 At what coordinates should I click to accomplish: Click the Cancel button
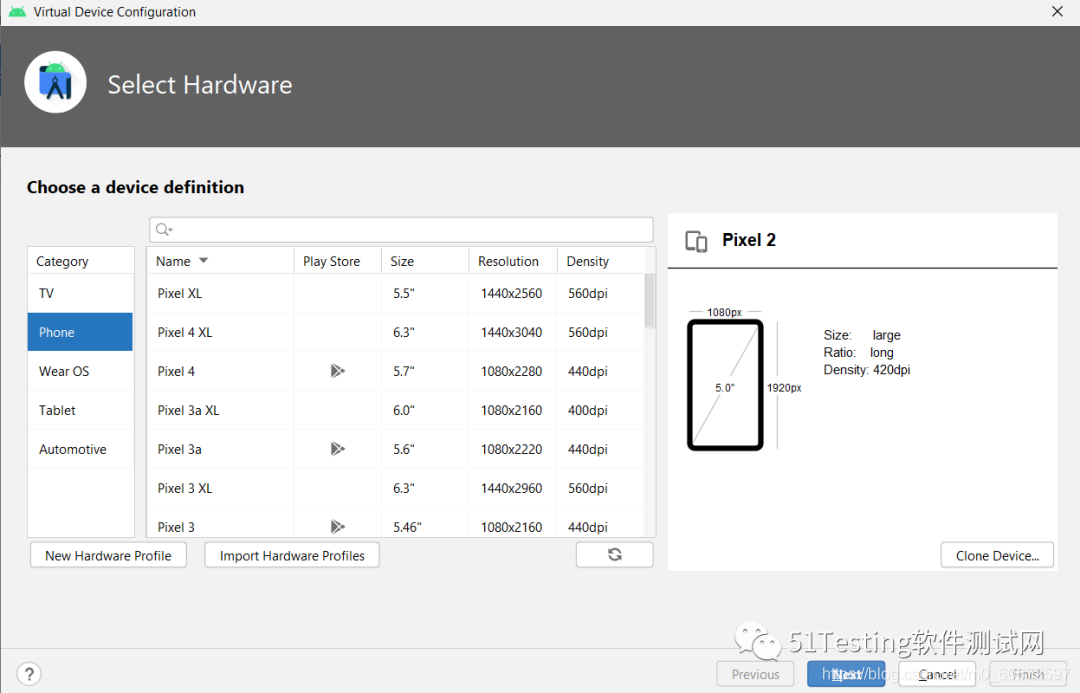pos(937,674)
